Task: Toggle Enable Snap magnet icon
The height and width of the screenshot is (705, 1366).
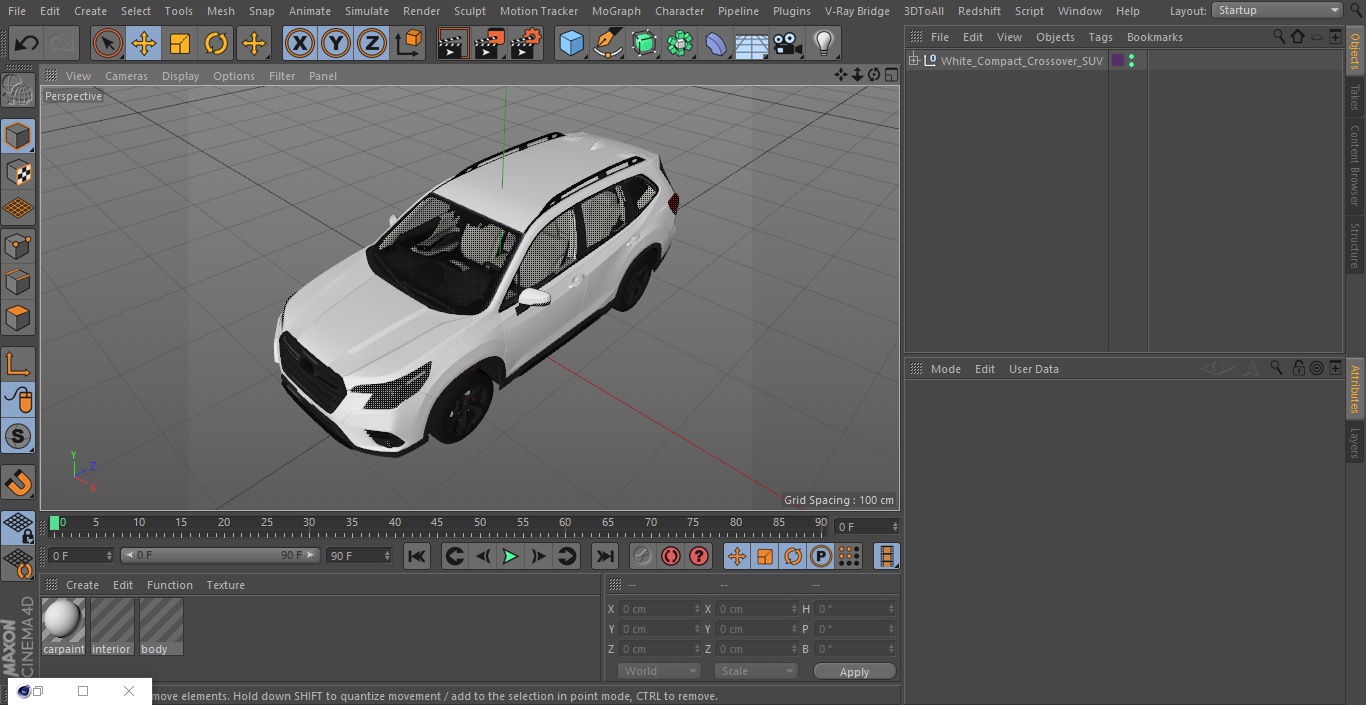Action: [x=18, y=483]
